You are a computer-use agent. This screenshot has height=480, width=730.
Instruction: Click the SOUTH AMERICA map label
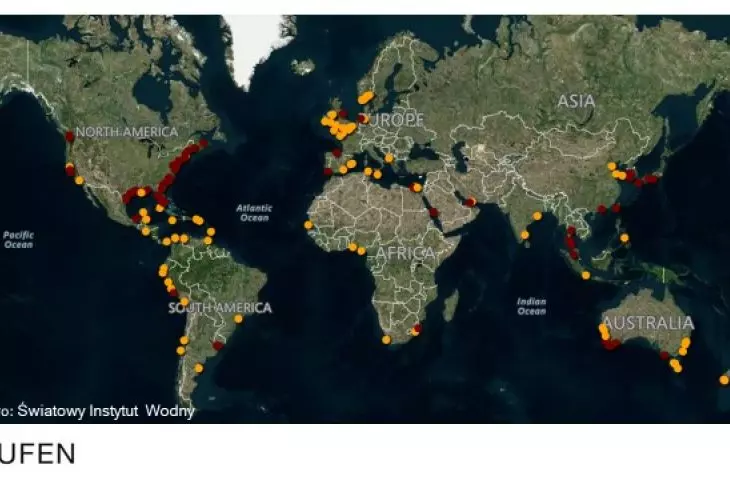220,308
